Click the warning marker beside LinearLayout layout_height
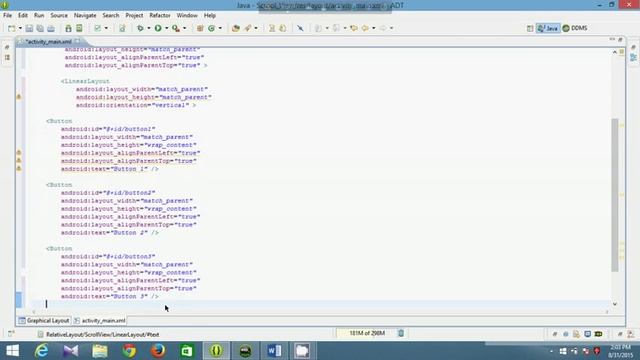The height and width of the screenshot is (360, 640). pos(19,97)
